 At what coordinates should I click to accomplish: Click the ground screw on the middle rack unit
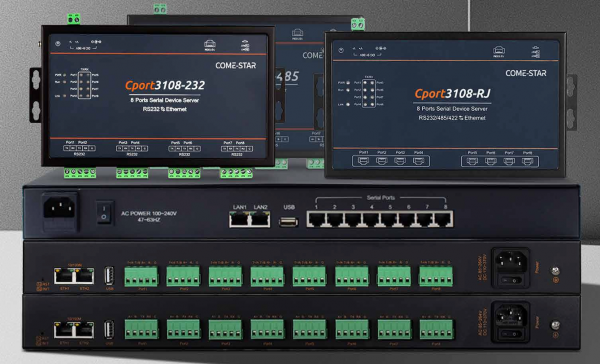(555, 271)
